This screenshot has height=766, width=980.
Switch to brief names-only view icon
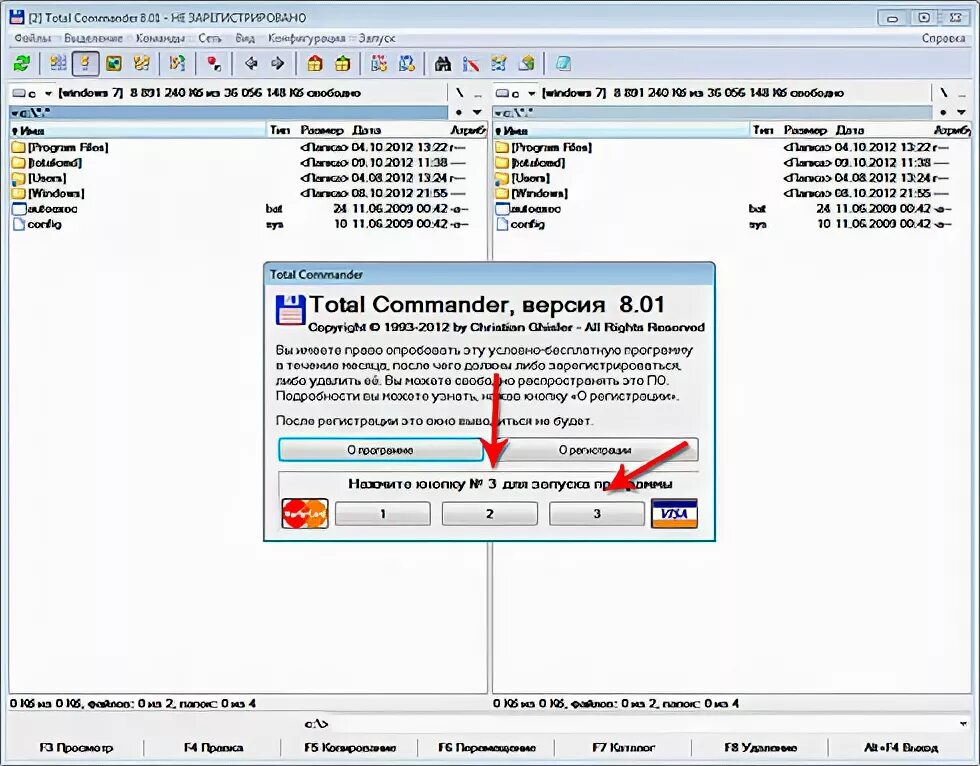click(58, 63)
